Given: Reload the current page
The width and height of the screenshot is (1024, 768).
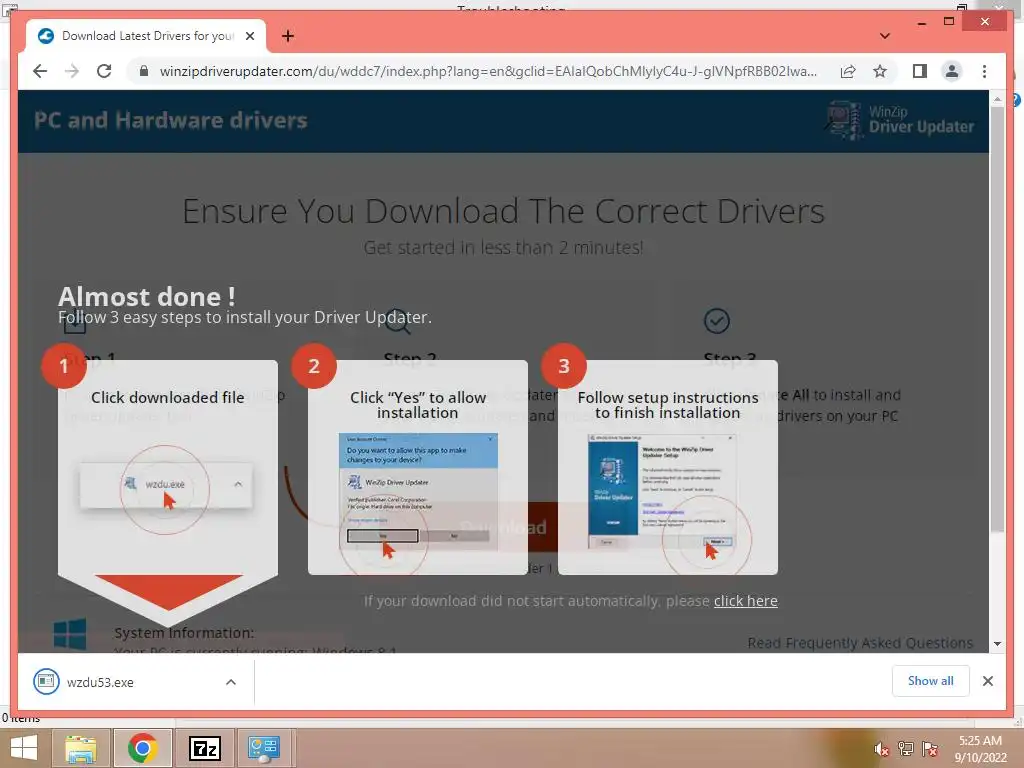Looking at the screenshot, I should (x=104, y=71).
